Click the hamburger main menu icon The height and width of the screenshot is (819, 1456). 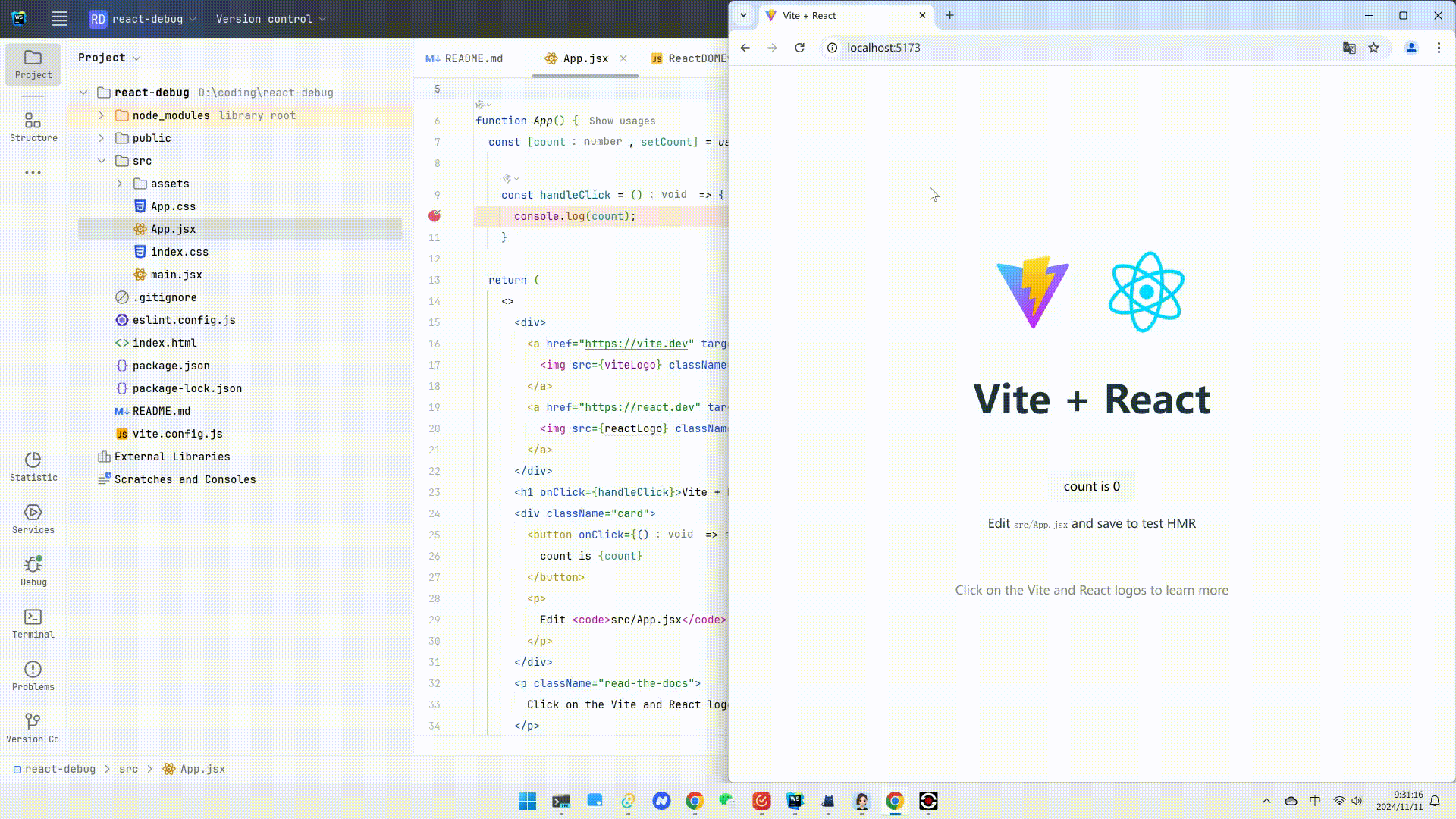tap(59, 19)
